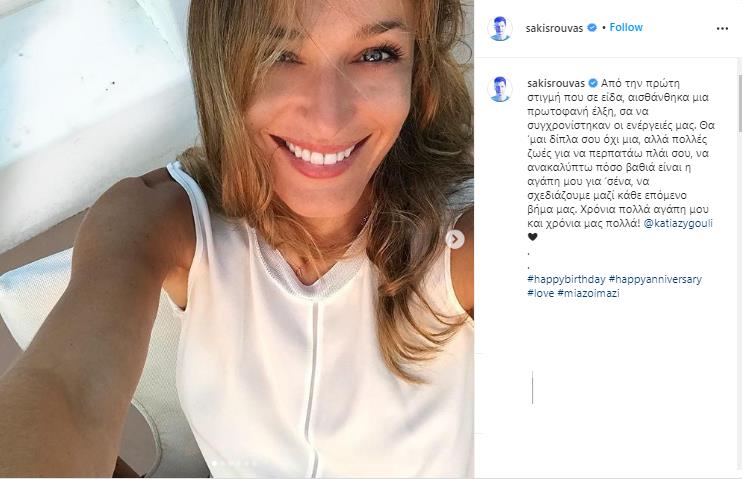This screenshot has width=742, height=479.
Task: Click the scrollbar track below the thumb
Action: click(739, 303)
